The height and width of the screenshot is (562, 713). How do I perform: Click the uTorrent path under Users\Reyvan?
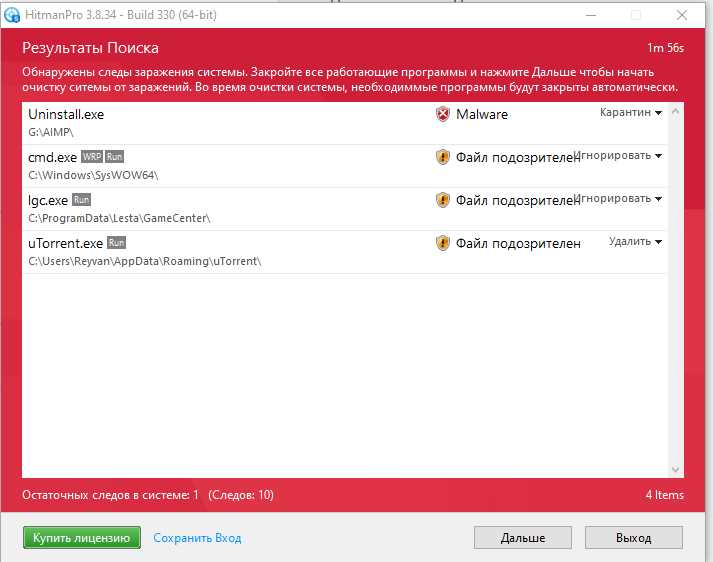[x=145, y=261]
